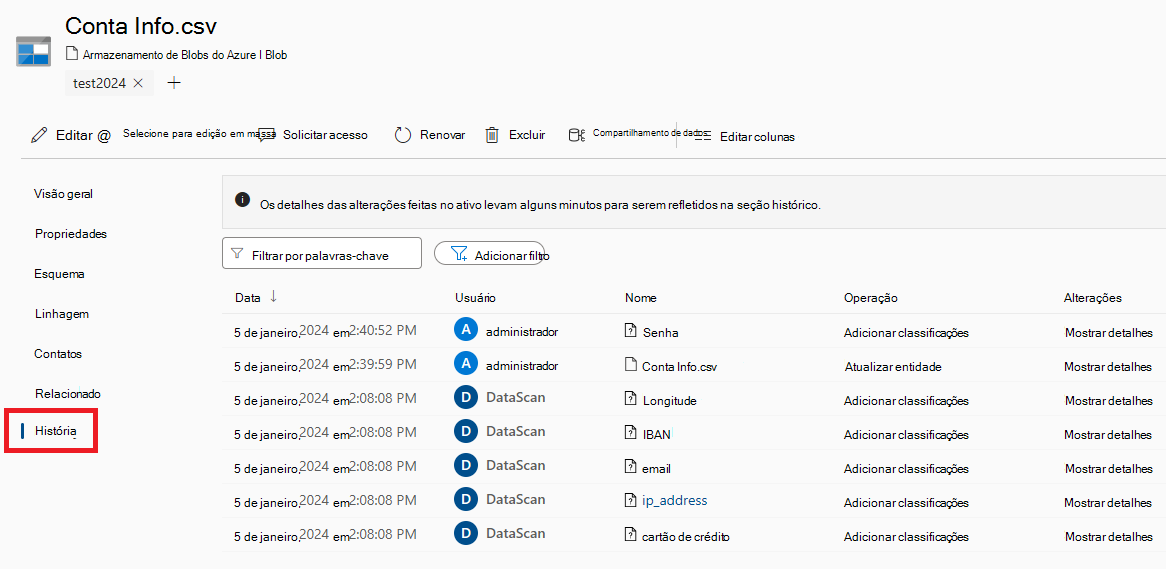The width and height of the screenshot is (1166, 569).
Task: Click the Renovar refresh icon
Action: pos(403,135)
